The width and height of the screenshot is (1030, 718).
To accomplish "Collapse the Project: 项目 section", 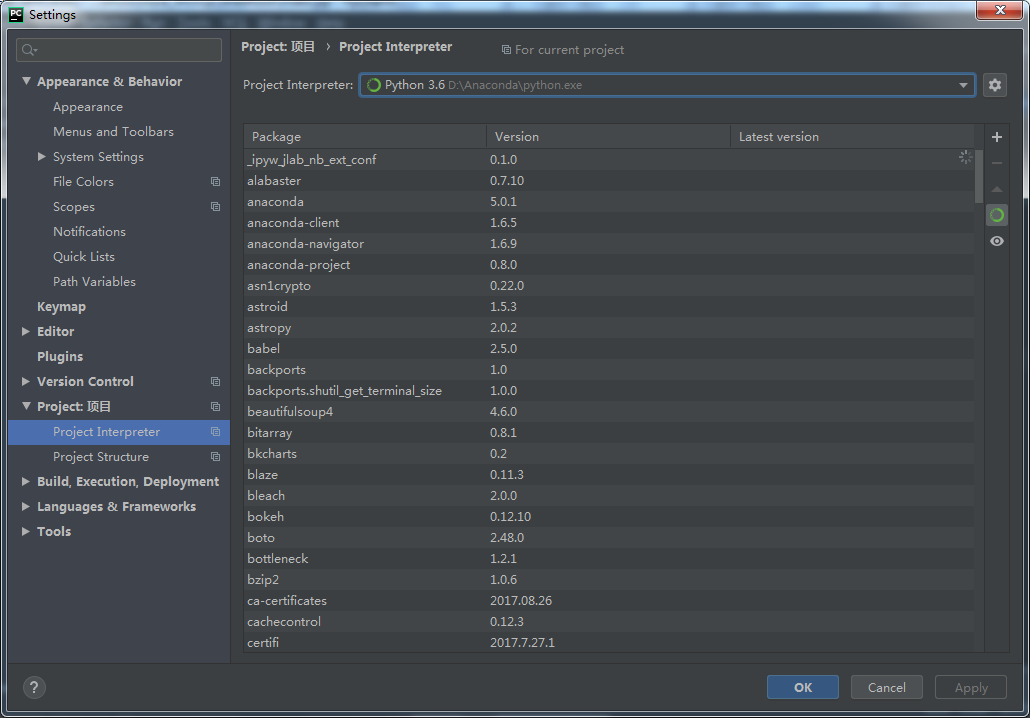I will [x=26, y=406].
